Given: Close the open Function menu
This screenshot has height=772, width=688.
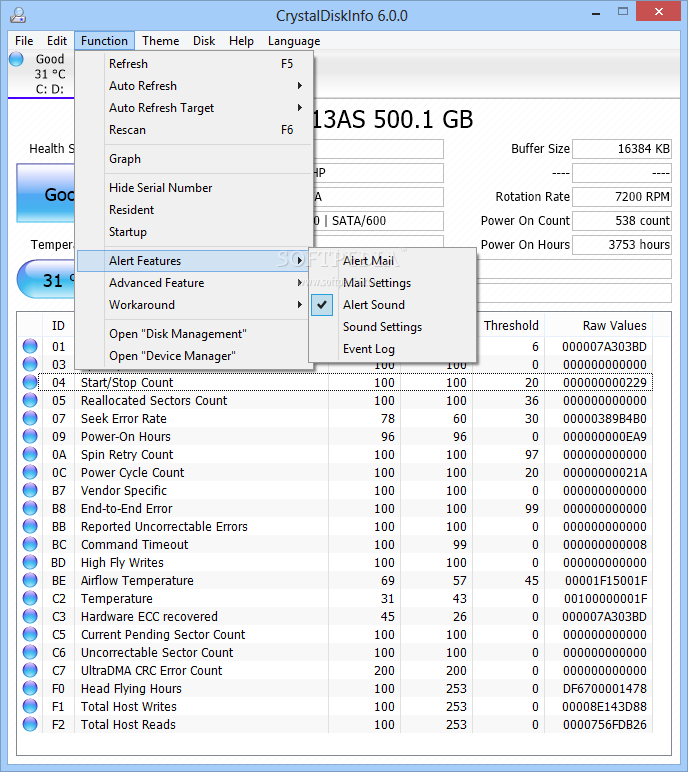Looking at the screenshot, I should coord(104,41).
